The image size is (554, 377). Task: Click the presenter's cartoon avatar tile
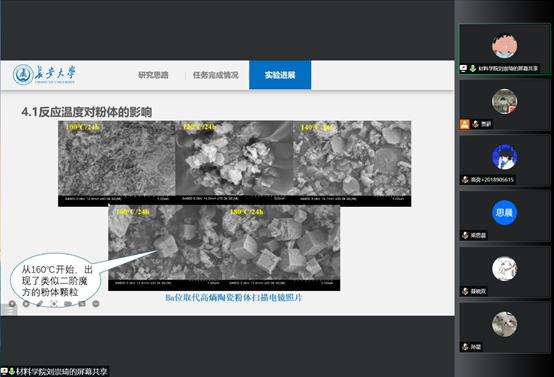pyautogui.click(x=505, y=49)
